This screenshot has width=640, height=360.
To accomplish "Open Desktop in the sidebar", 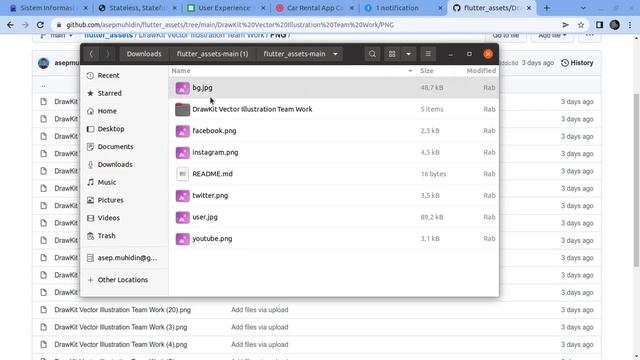I will [124, 129].
